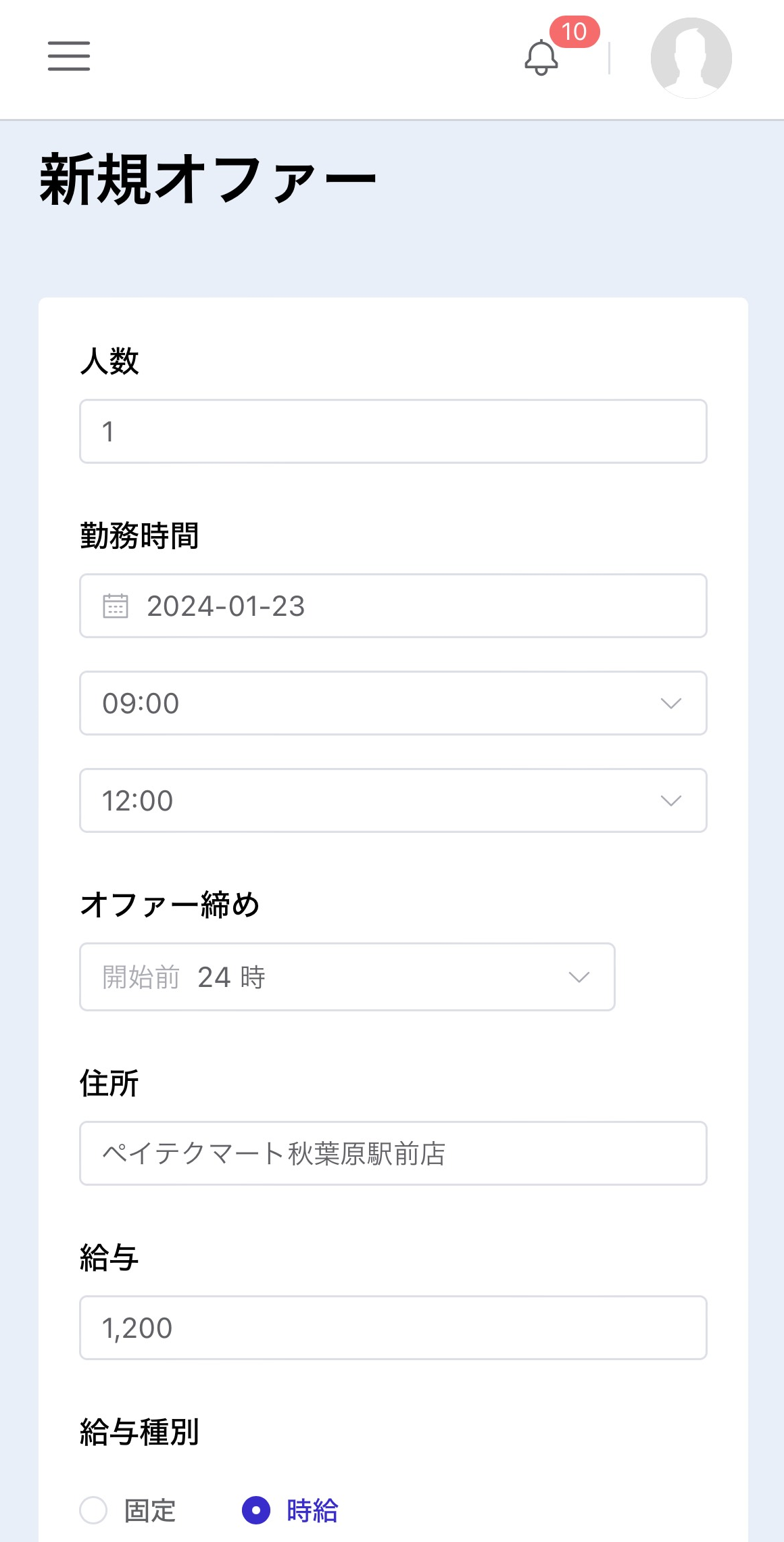This screenshot has height=1542, width=784.
Task: Click the 給与 field showing 1,200
Action: click(393, 1328)
